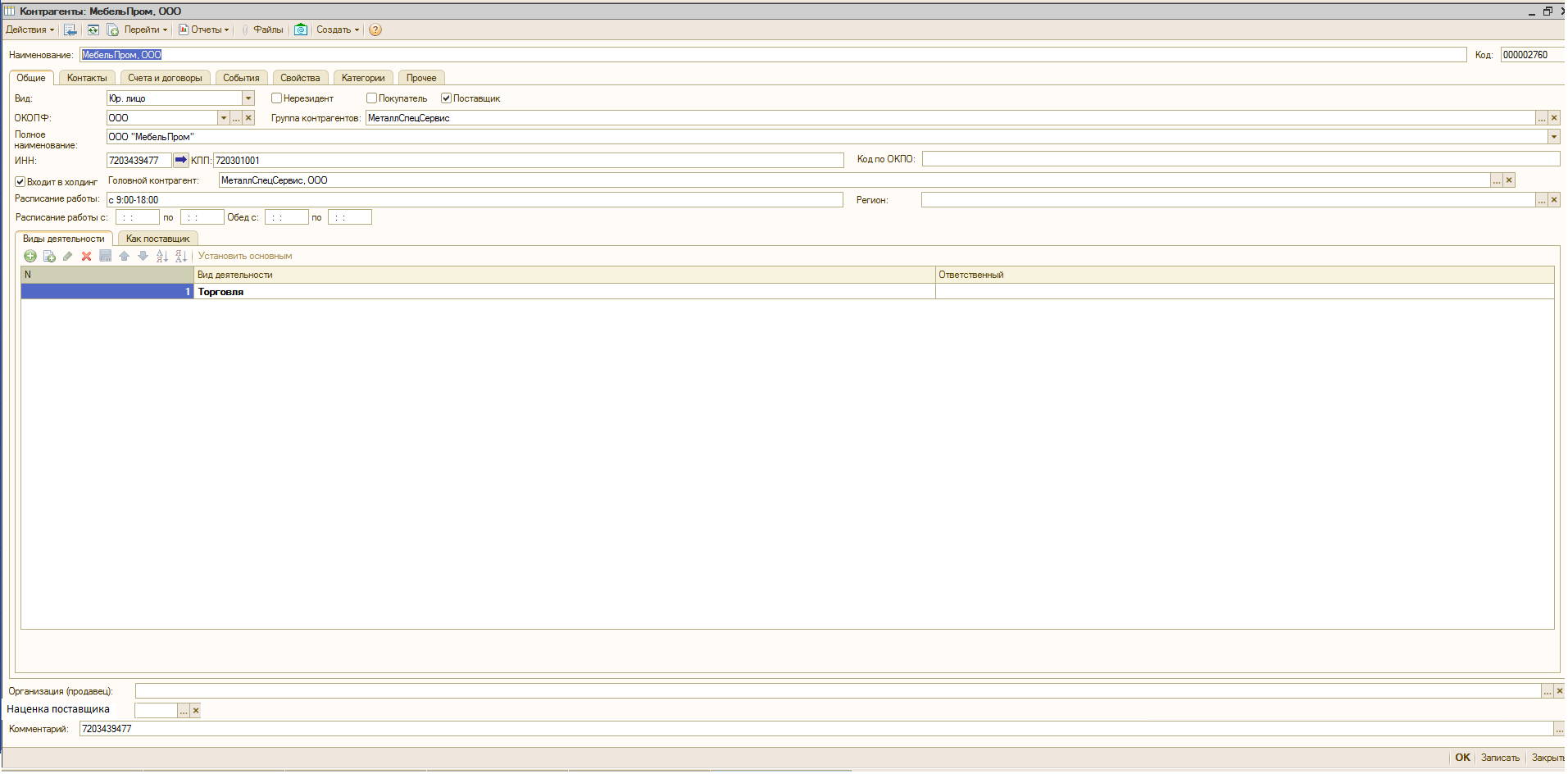This screenshot has height=774, width=1568.
Task: Click the sort ascending A-Я icon
Action: tap(161, 257)
